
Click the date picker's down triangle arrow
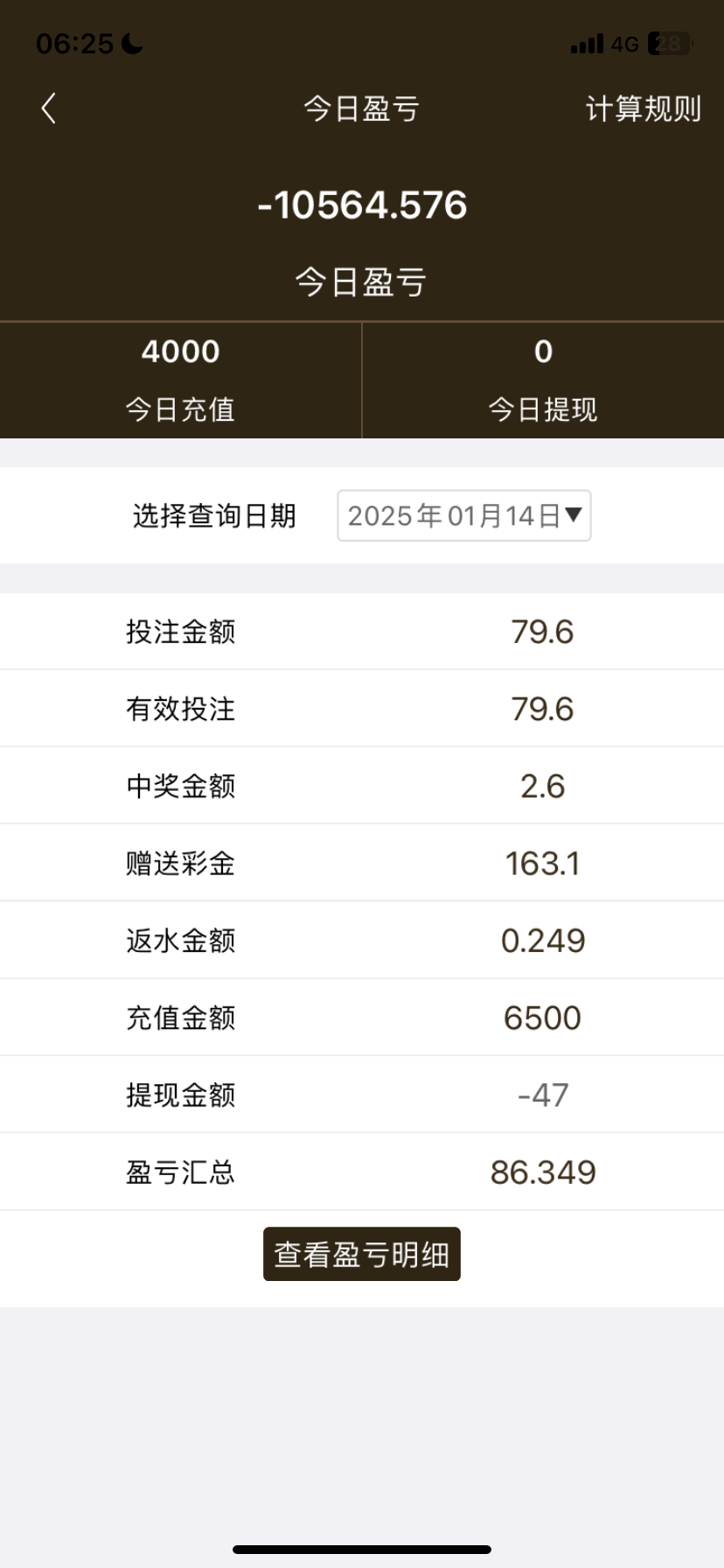coord(574,514)
